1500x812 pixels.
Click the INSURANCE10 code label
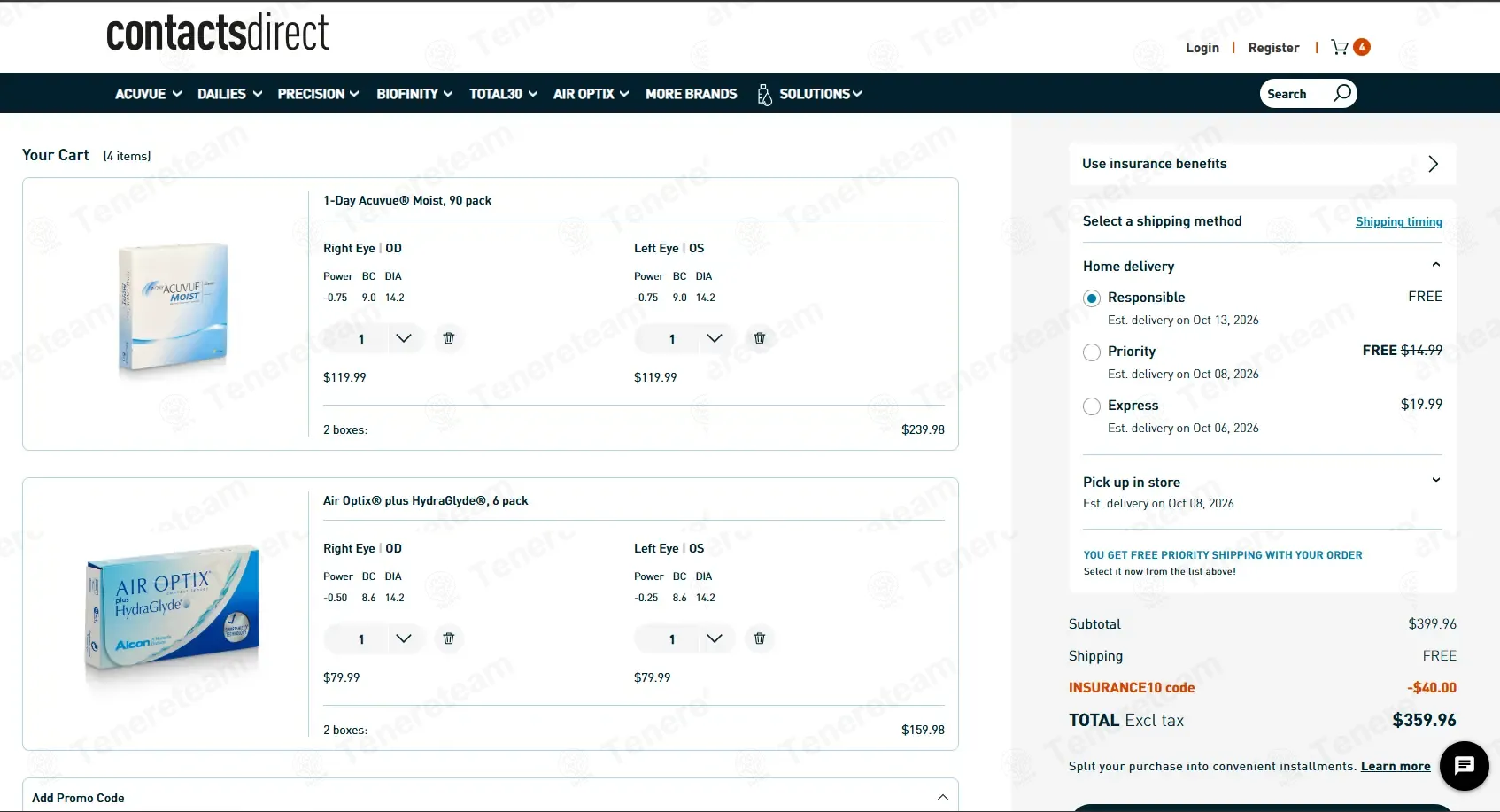pos(1132,688)
